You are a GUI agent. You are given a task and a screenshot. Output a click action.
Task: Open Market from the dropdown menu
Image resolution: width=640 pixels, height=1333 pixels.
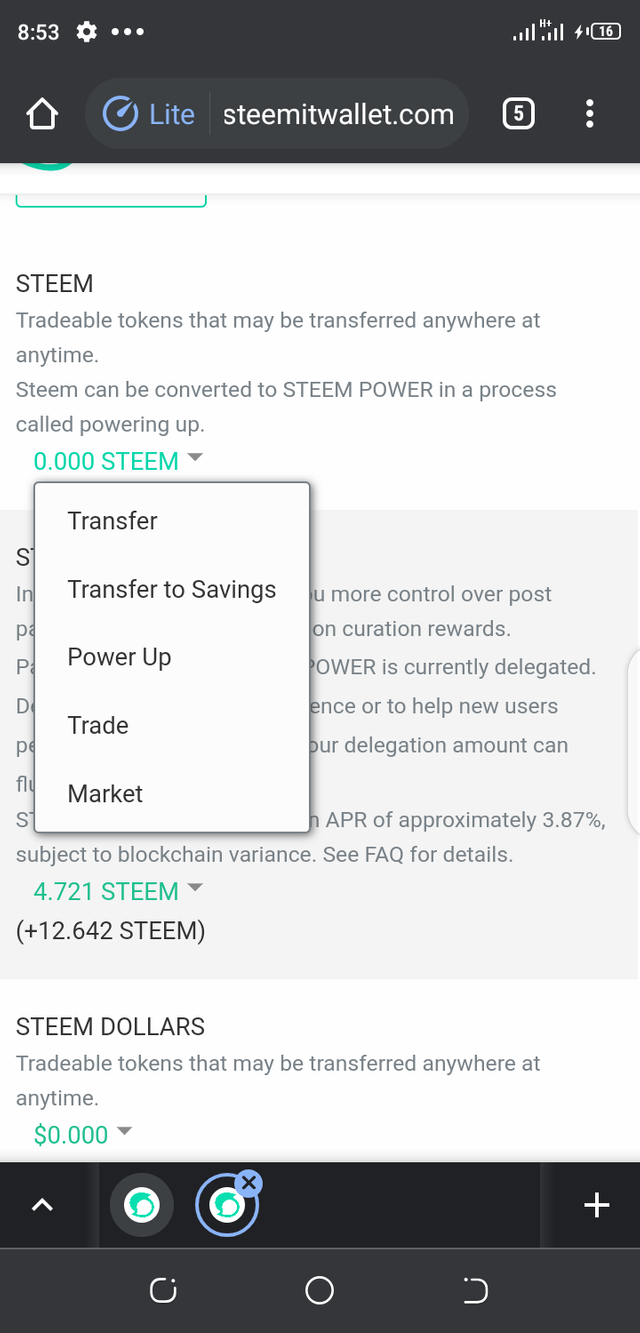tap(105, 794)
